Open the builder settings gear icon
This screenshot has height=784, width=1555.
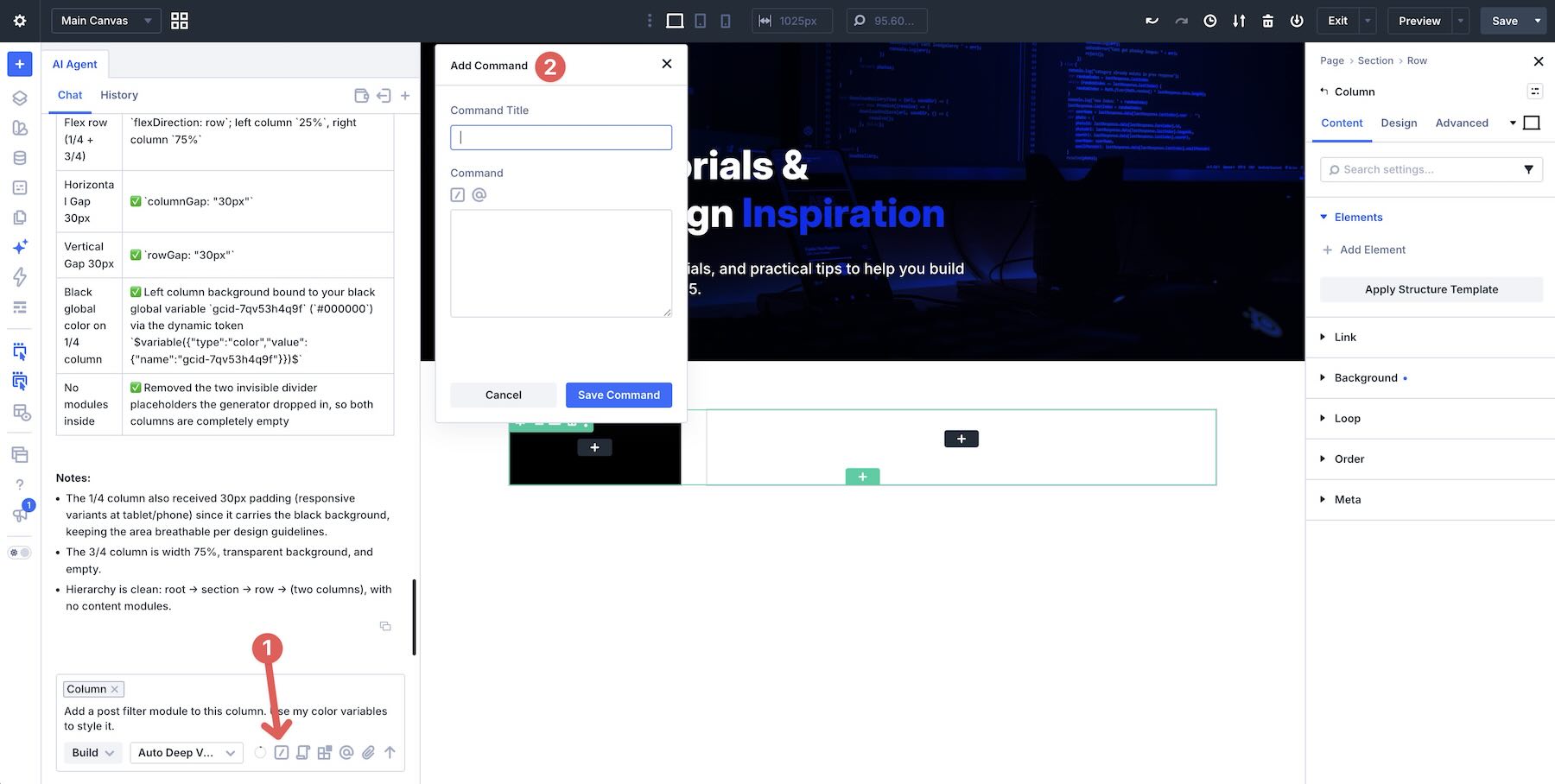click(20, 21)
